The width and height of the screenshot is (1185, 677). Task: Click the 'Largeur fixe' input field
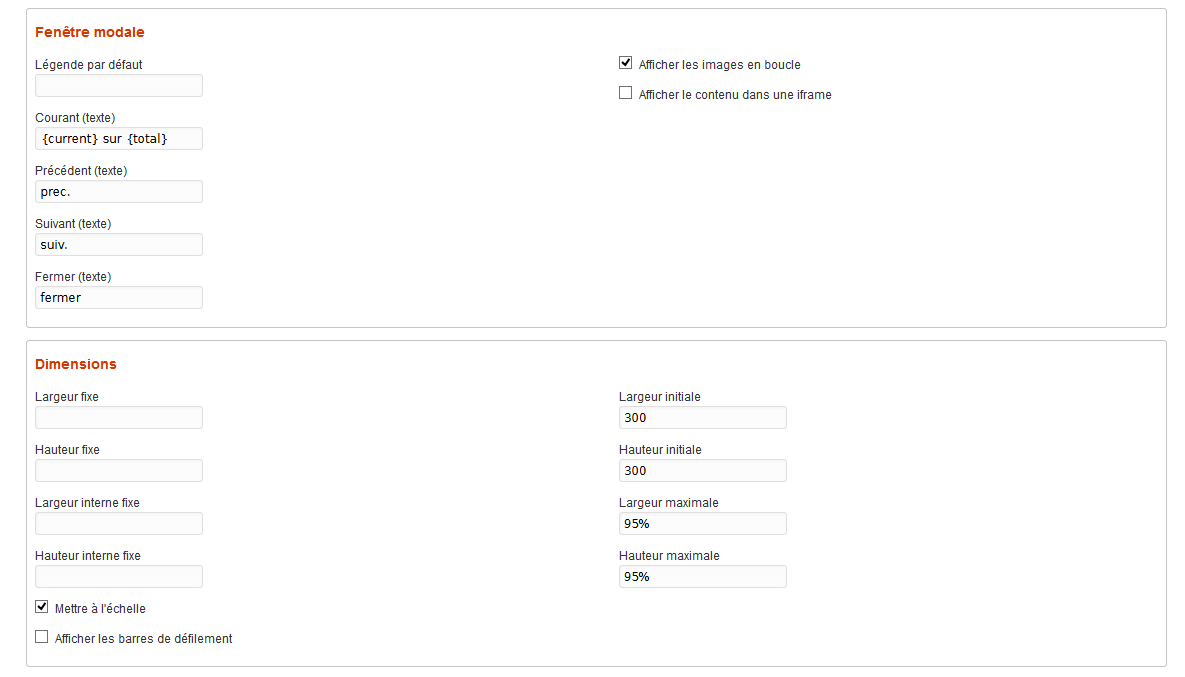119,418
